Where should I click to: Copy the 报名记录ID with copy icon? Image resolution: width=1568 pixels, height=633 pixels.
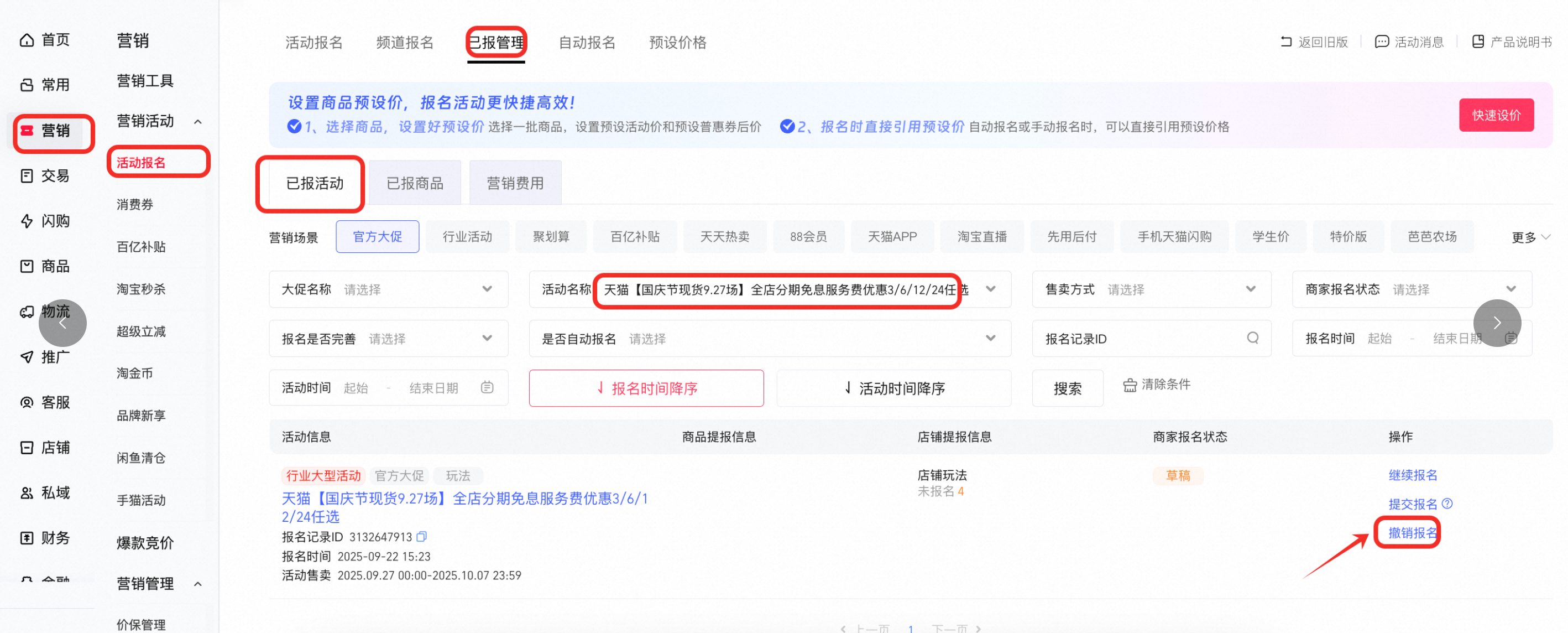422,537
